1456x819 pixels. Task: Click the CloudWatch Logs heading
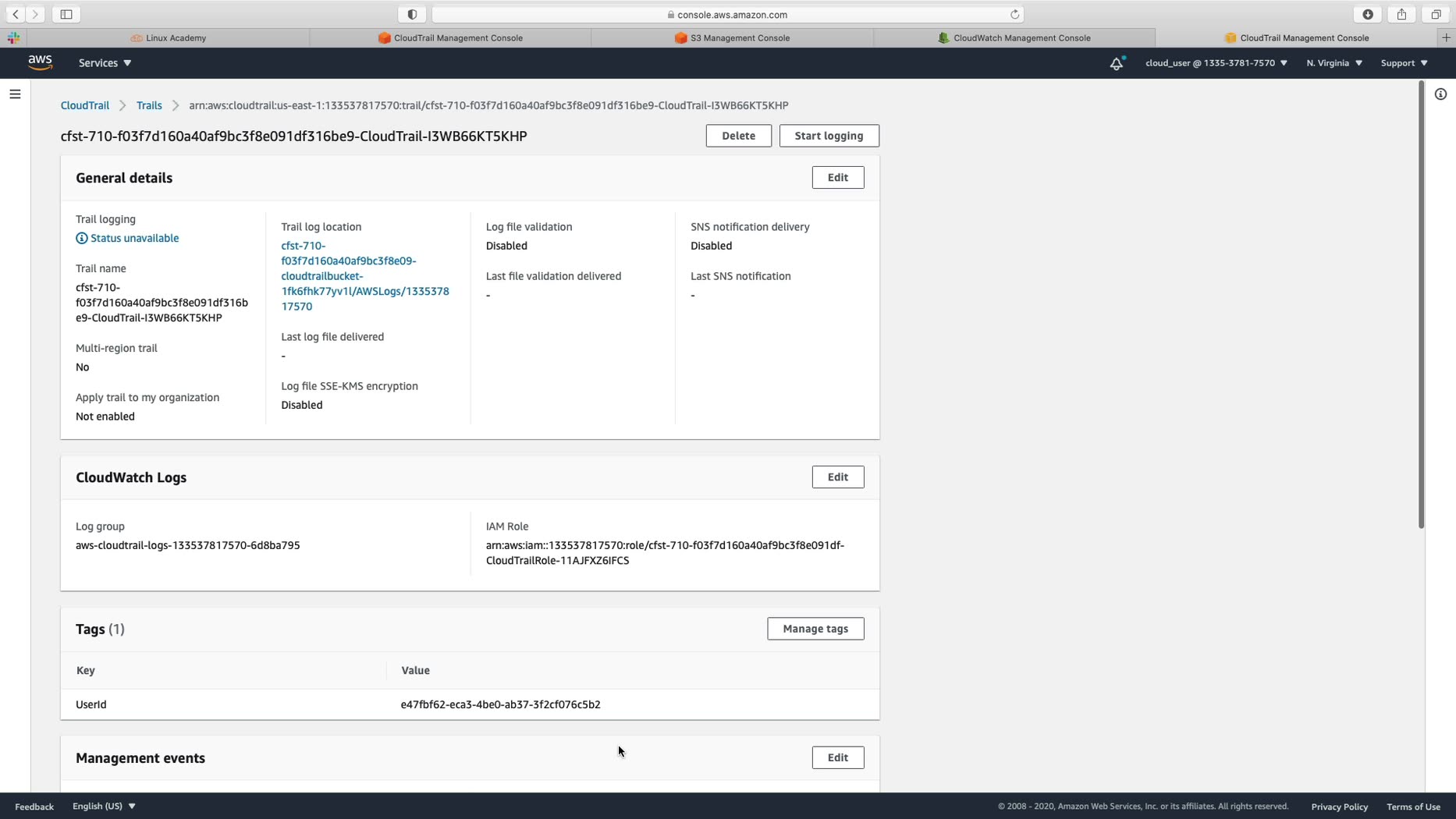(x=131, y=477)
